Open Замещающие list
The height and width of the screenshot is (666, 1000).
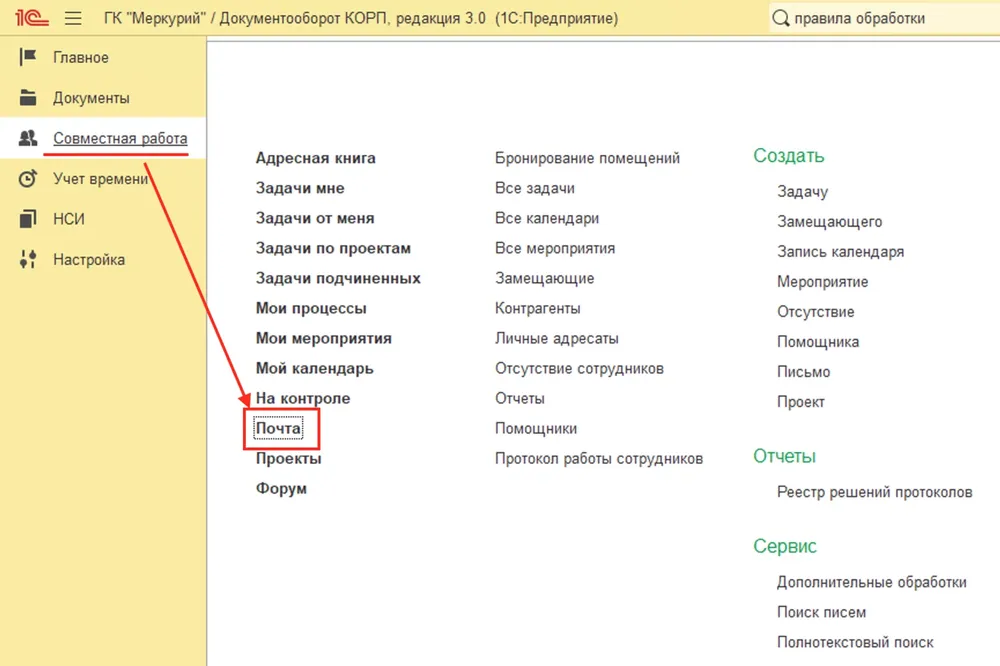[545, 278]
